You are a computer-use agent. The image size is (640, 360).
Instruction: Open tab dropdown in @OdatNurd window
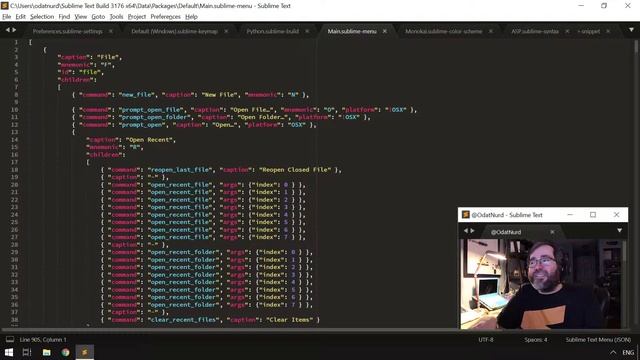tap(619, 231)
